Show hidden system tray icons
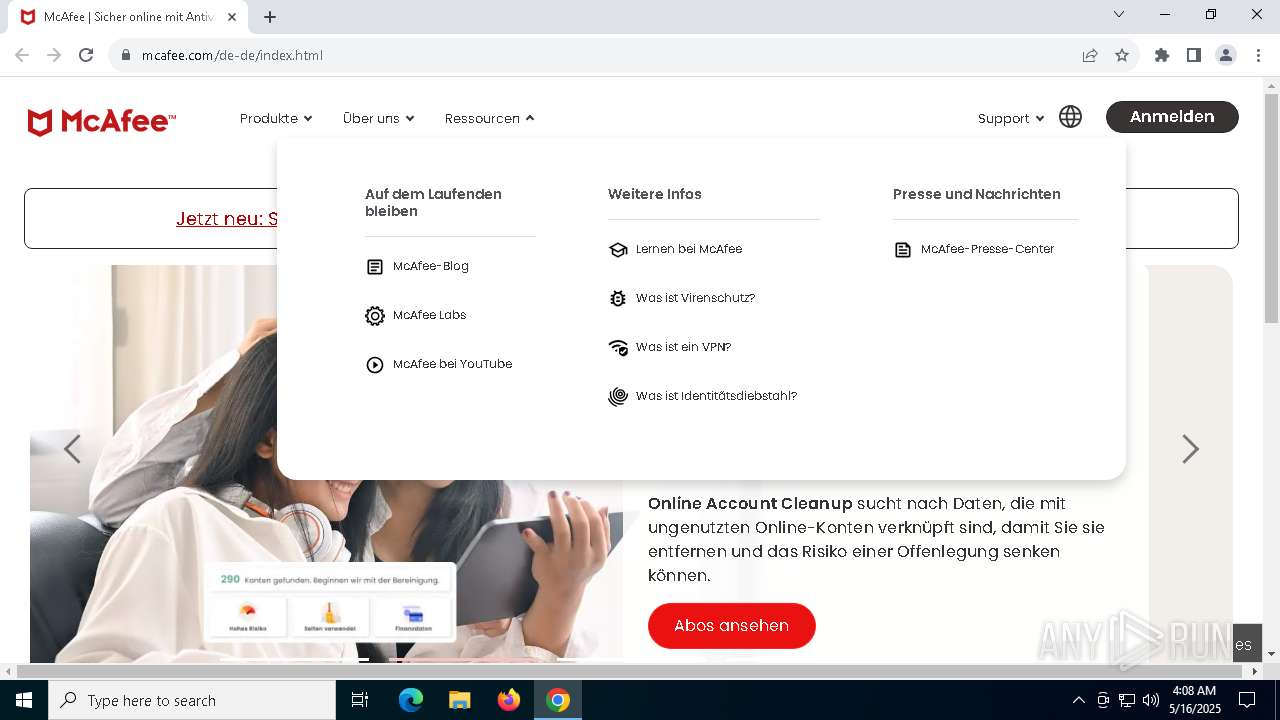 click(x=1078, y=700)
